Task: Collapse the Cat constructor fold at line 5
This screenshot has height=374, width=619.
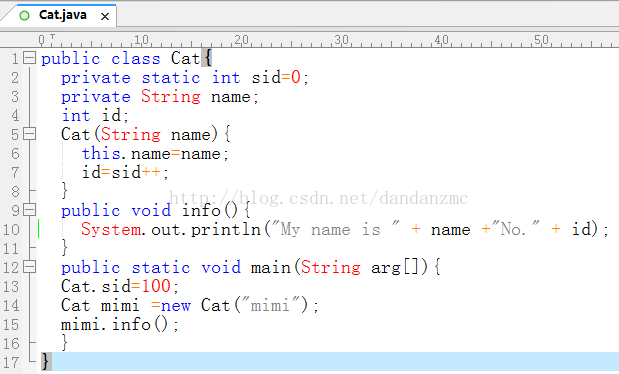Action: [29, 133]
